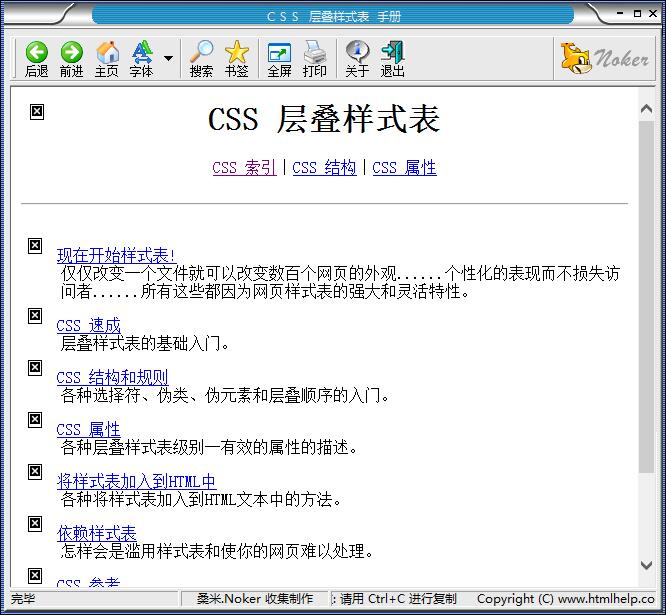Open the 依赖样式表 link
The image size is (666, 615).
[96, 533]
